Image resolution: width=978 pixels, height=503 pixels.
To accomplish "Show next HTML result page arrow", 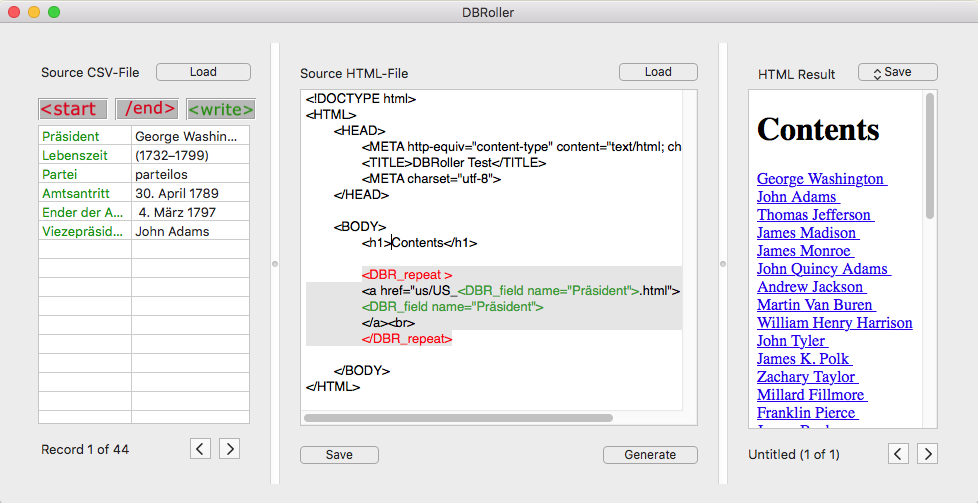I will point(927,454).
